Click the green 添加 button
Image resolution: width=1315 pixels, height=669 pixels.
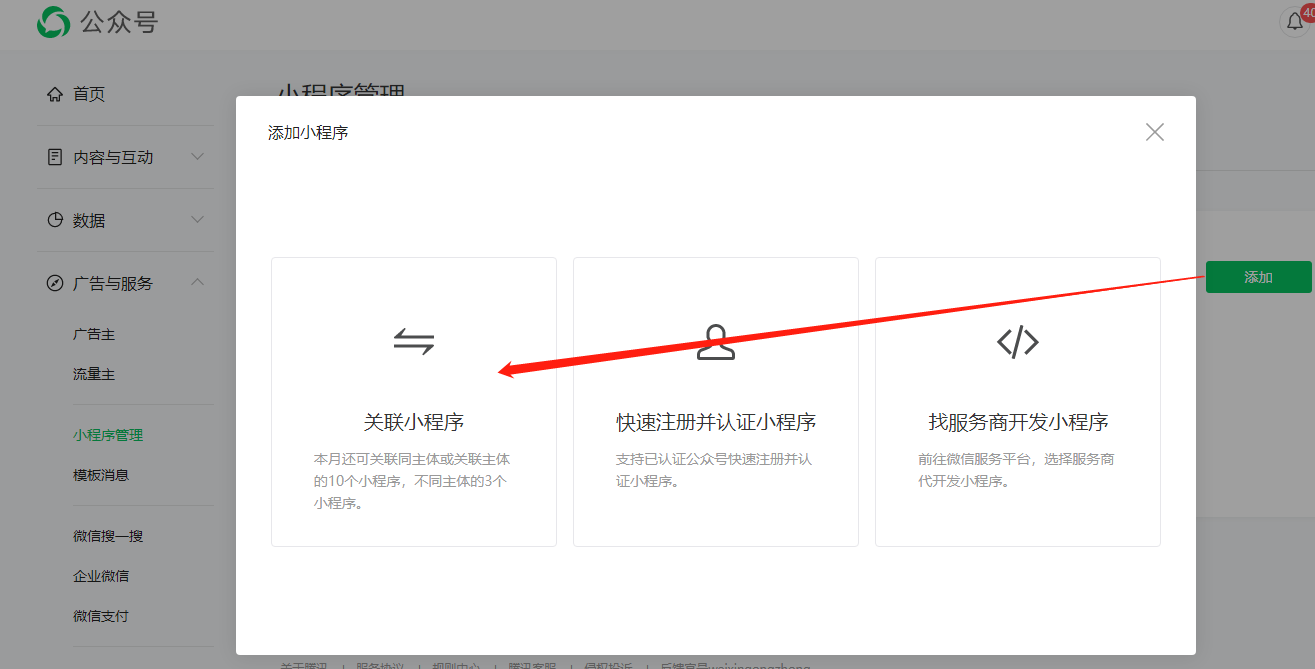click(x=1258, y=277)
